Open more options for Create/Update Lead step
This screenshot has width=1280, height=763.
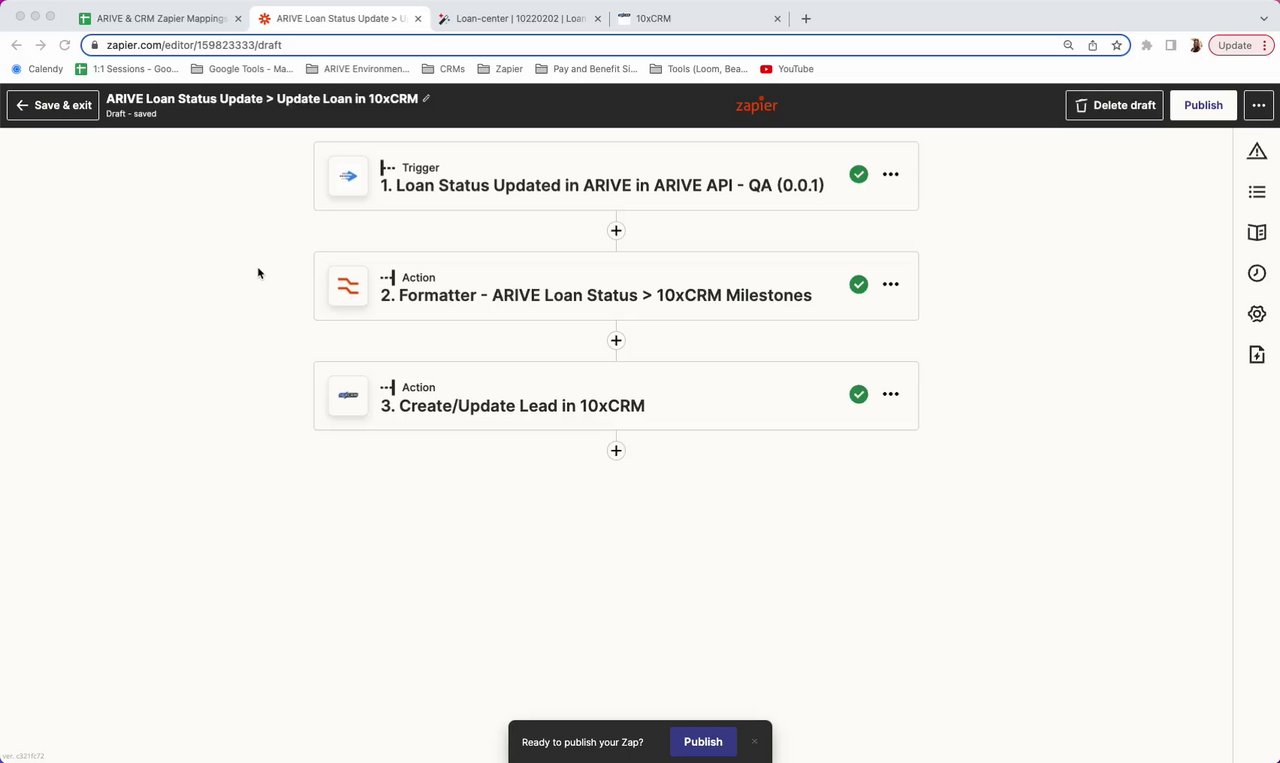pyautogui.click(x=890, y=394)
